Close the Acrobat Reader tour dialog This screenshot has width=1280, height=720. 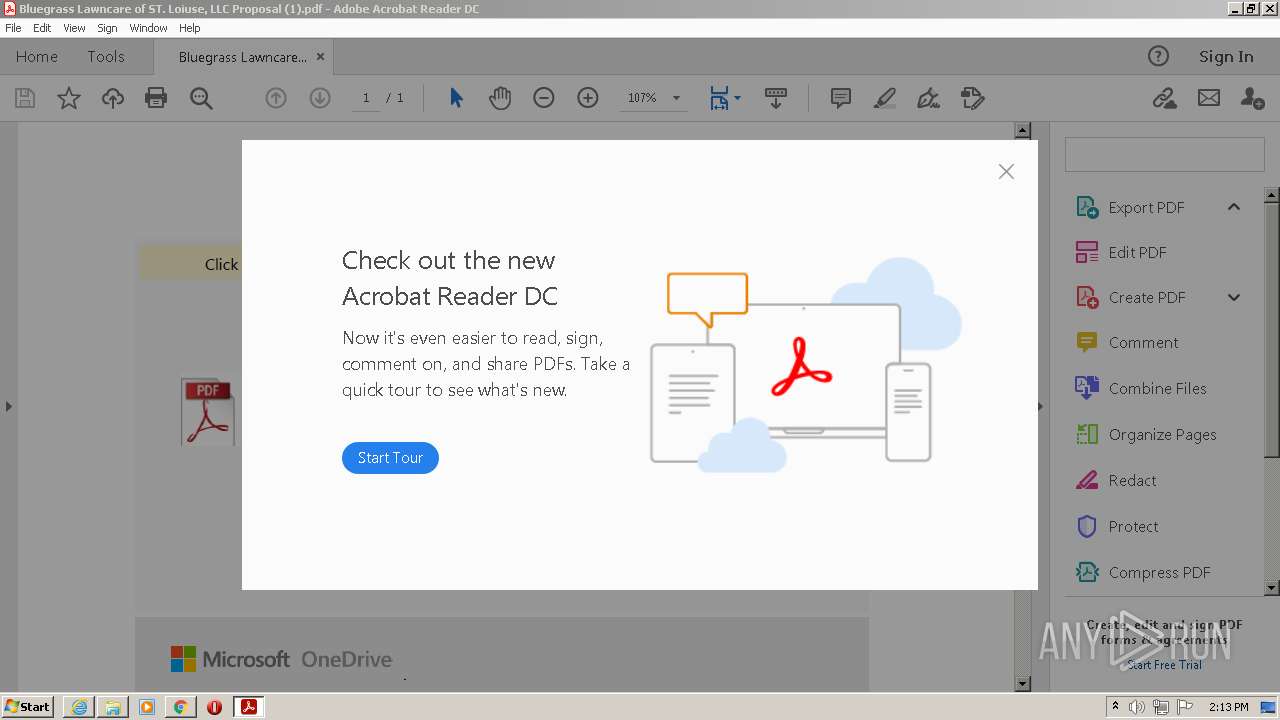click(x=1006, y=172)
